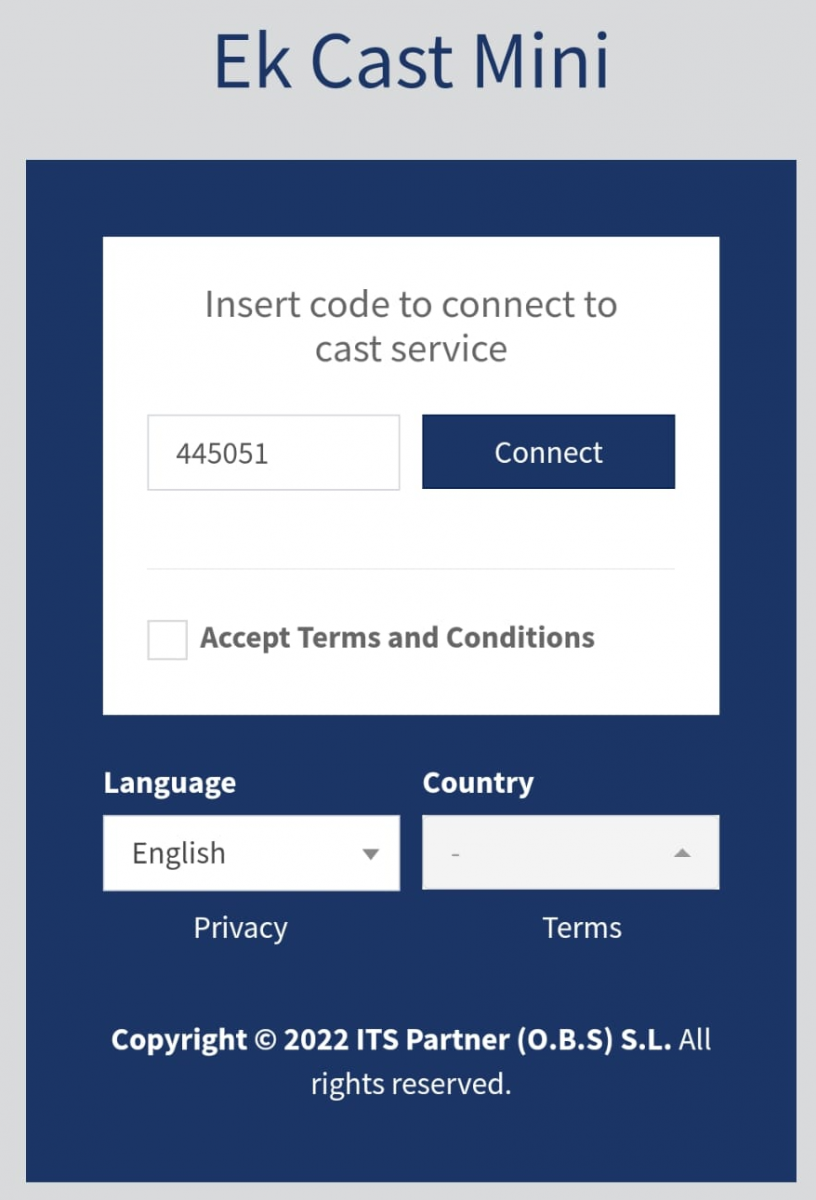Click the Country field label
The height and width of the screenshot is (1200, 816).
coord(478,782)
